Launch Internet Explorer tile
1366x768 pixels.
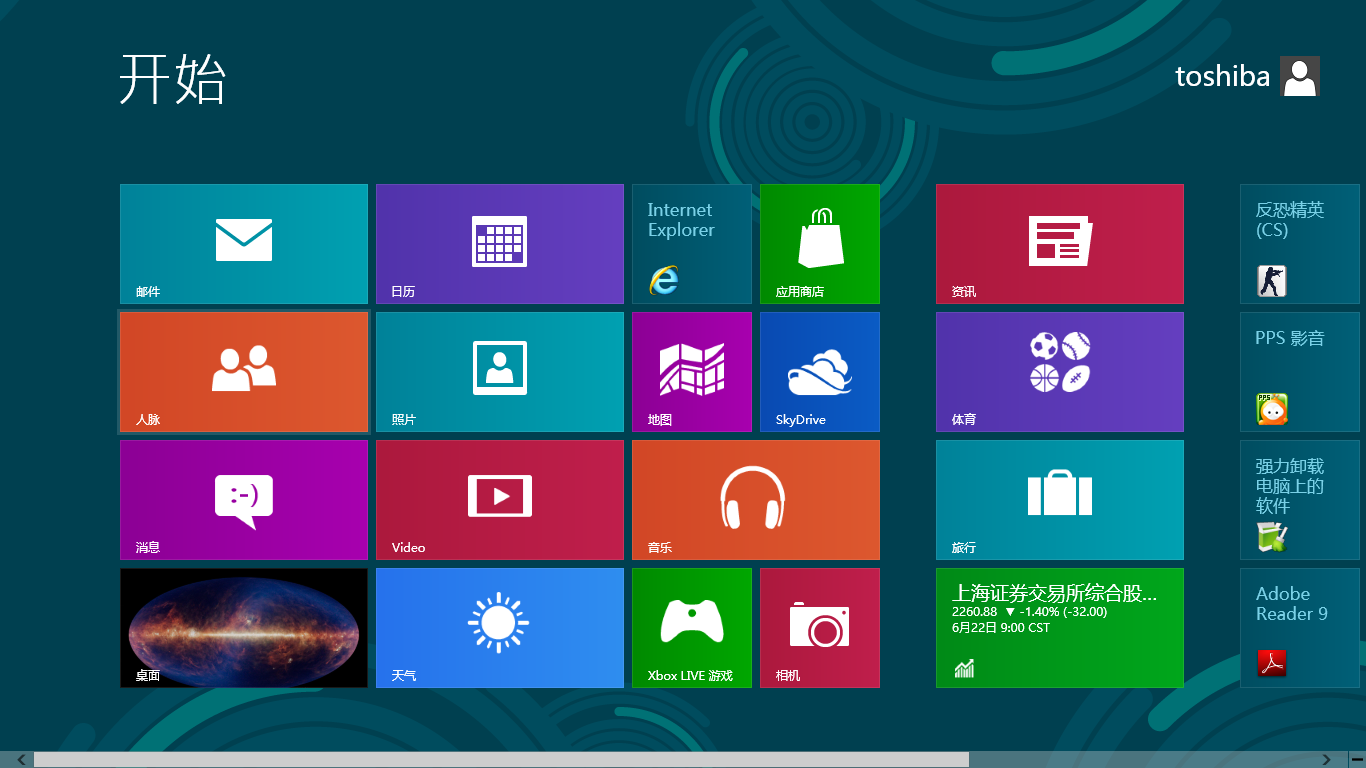692,244
